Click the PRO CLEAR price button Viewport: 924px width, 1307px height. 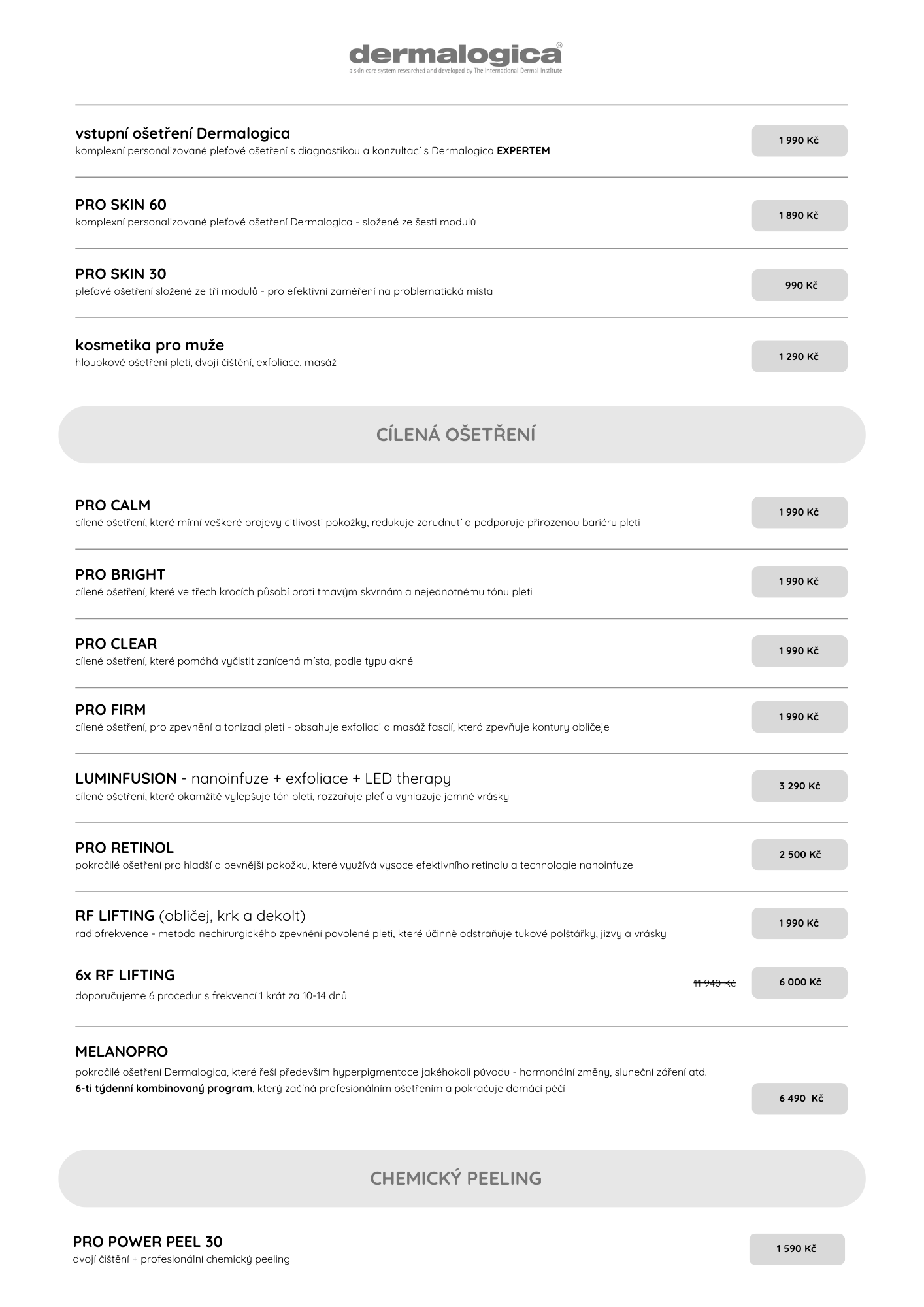click(x=799, y=651)
